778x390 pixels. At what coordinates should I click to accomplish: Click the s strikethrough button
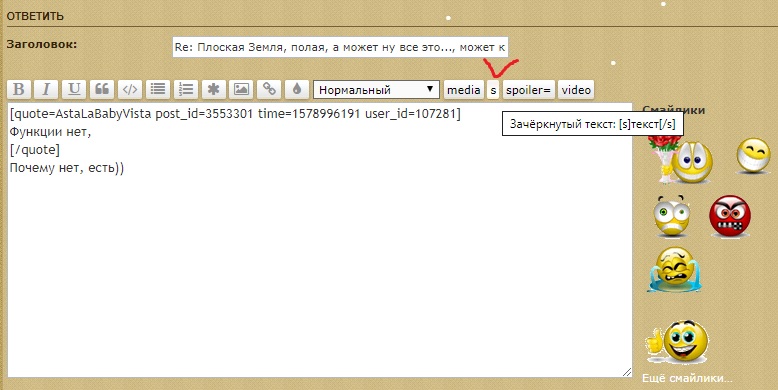(x=493, y=90)
